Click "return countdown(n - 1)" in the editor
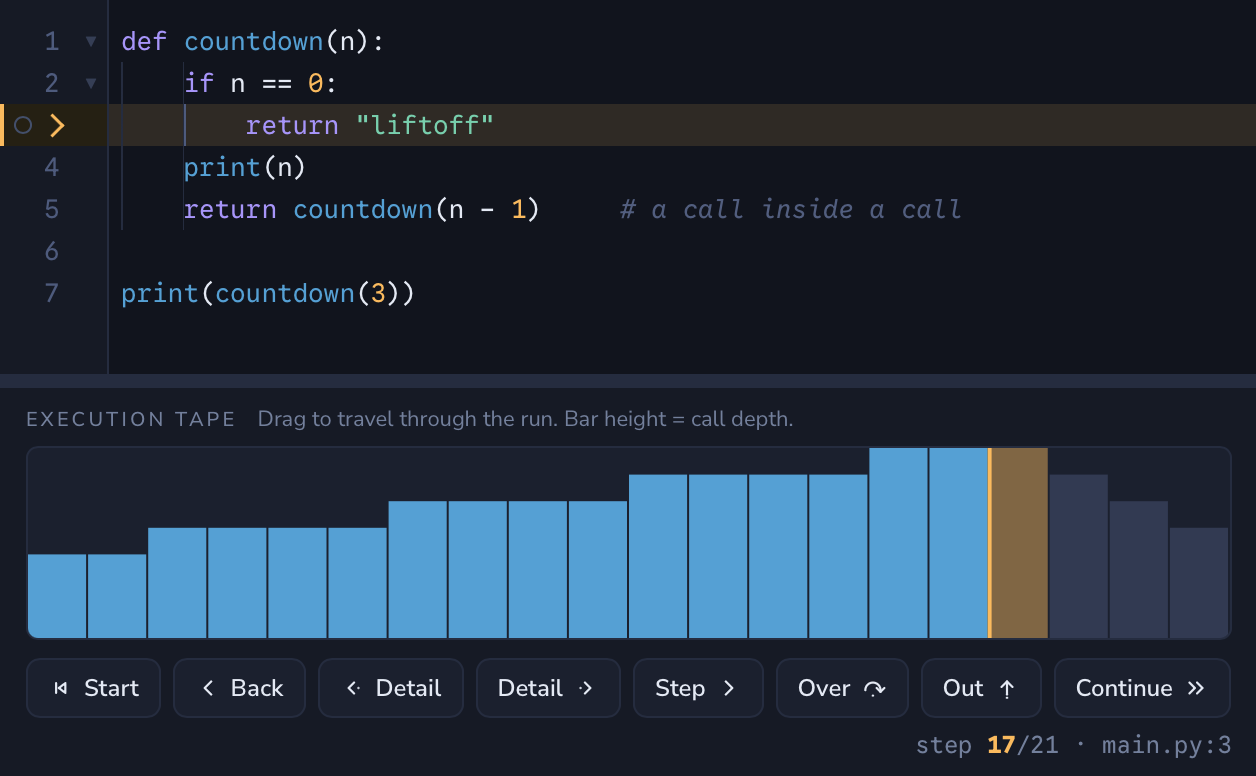 pyautogui.click(x=362, y=209)
